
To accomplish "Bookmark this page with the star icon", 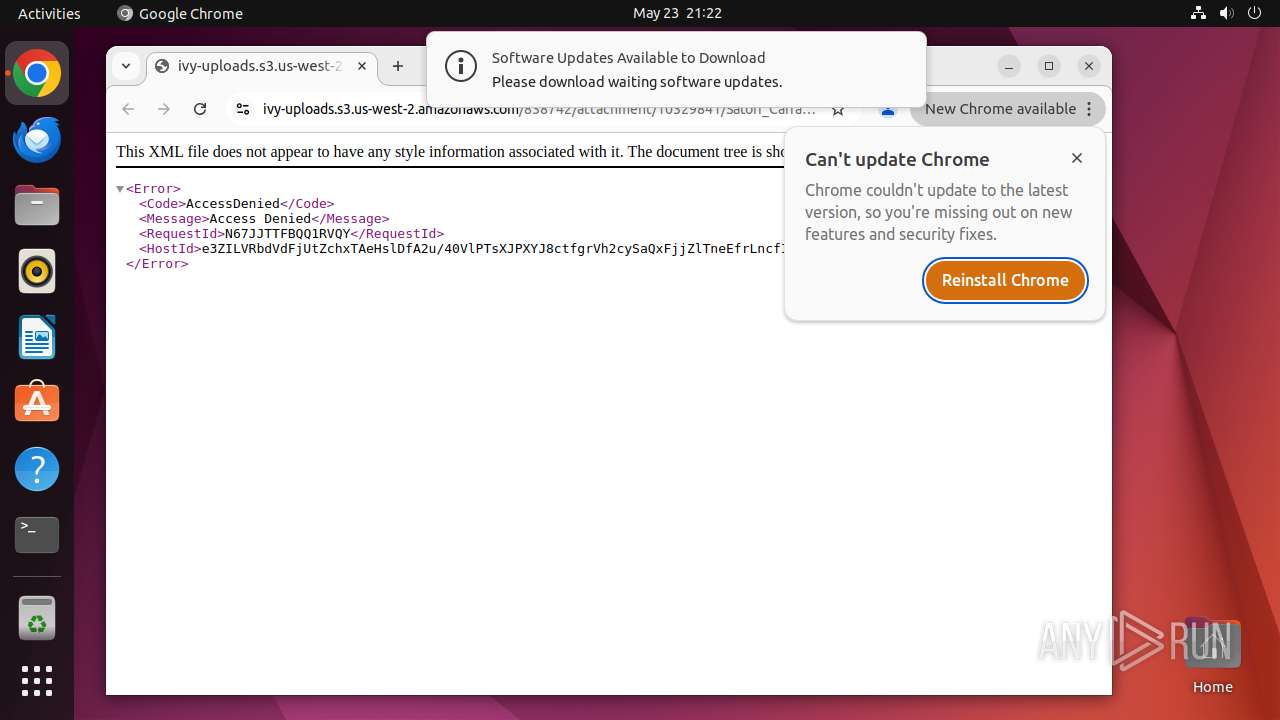I will (x=838, y=110).
